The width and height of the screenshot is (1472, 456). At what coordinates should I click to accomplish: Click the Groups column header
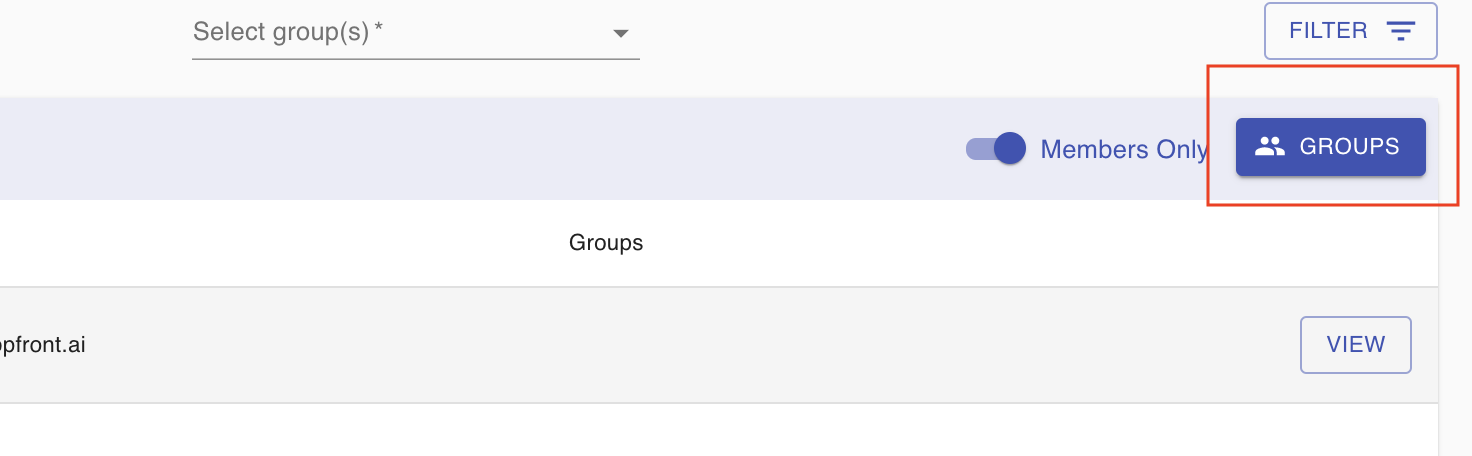(606, 243)
